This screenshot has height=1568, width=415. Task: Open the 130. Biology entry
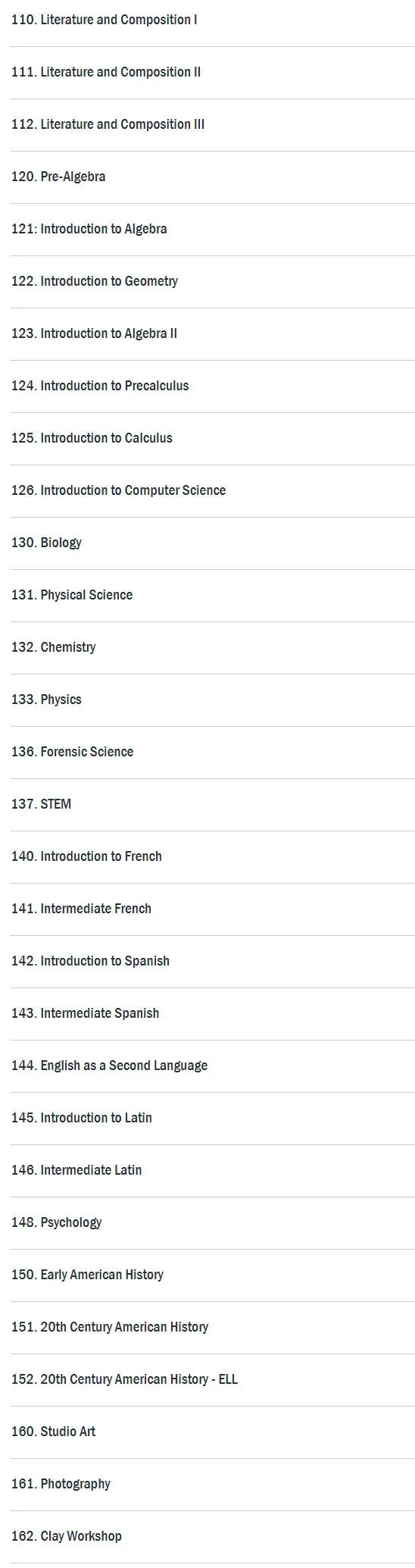click(x=46, y=543)
